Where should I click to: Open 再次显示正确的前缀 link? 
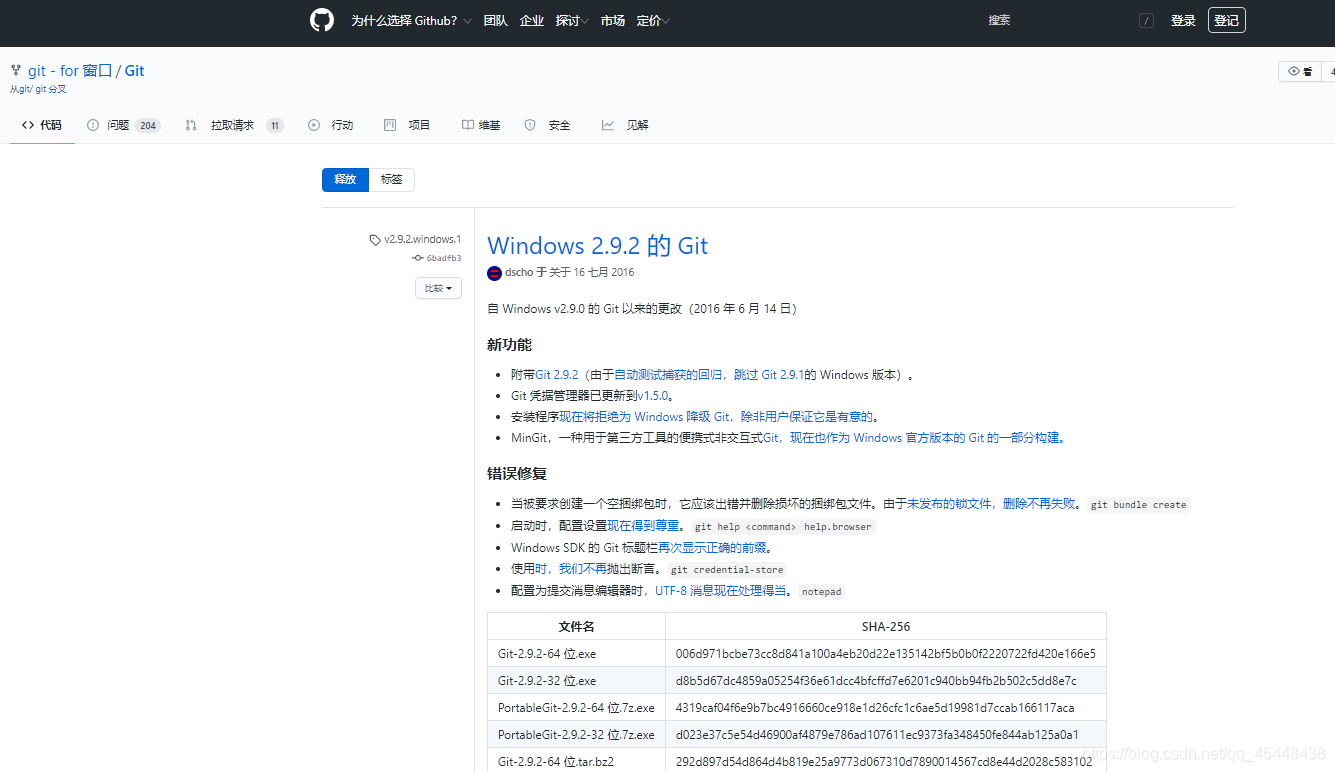coord(712,548)
